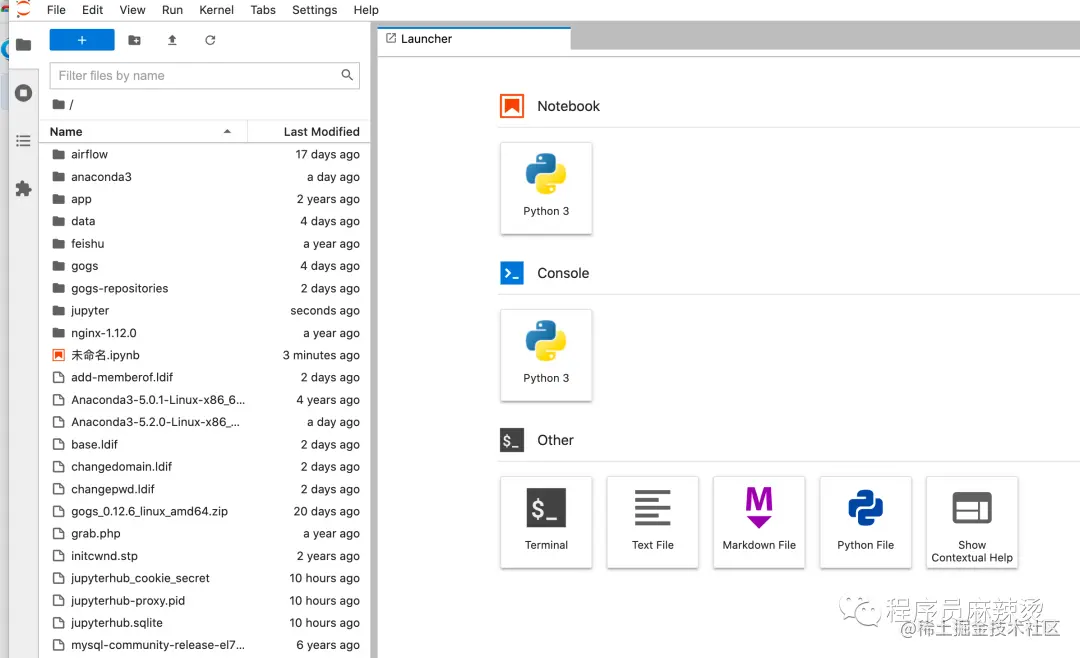The image size is (1080, 658).
Task: Select gogs_0.12.6_linux_amd64.zip file
Action: pyautogui.click(x=205, y=511)
